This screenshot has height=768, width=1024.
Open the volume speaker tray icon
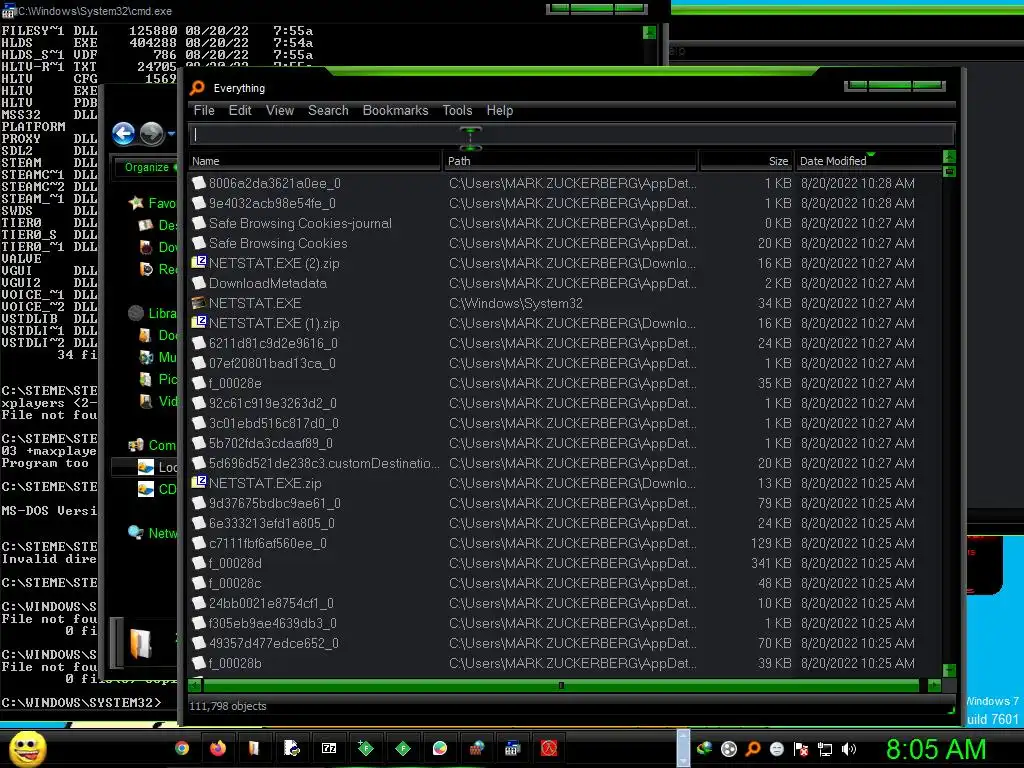[848, 749]
